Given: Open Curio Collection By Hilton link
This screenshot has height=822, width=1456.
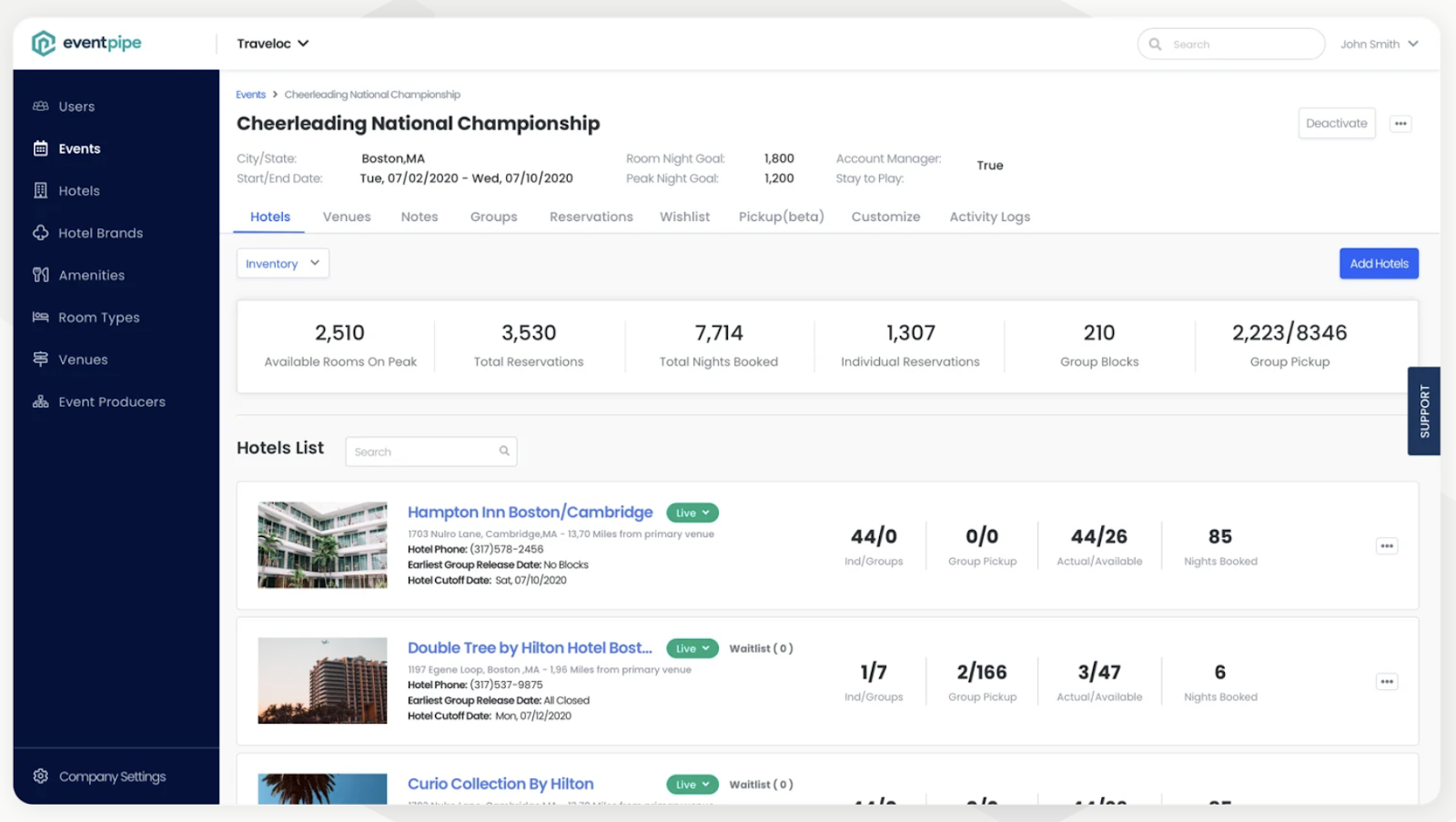Looking at the screenshot, I should coord(500,784).
